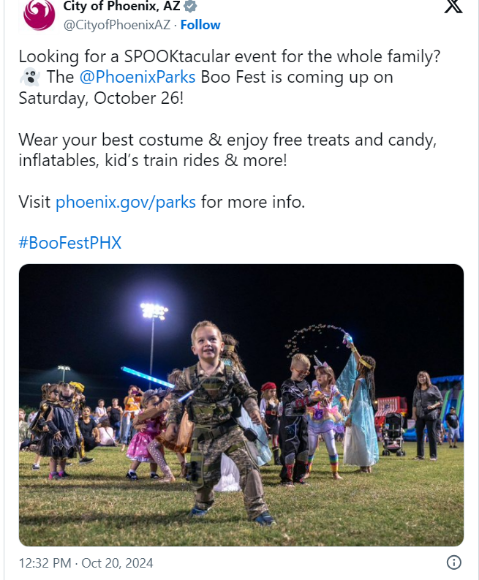The image size is (479, 580).
Task: Click the blue inflatable slide in the photo
Action: tap(449, 407)
